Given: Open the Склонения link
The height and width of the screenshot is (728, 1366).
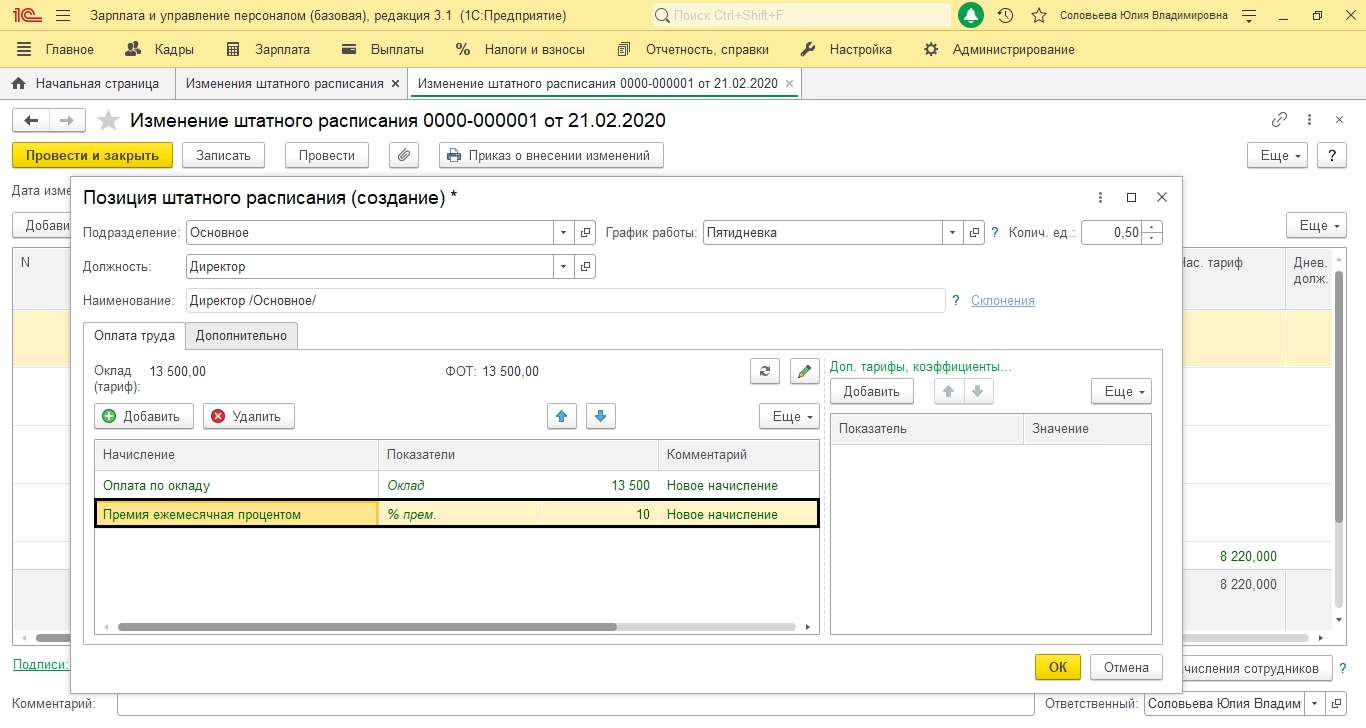Looking at the screenshot, I should point(1002,301).
